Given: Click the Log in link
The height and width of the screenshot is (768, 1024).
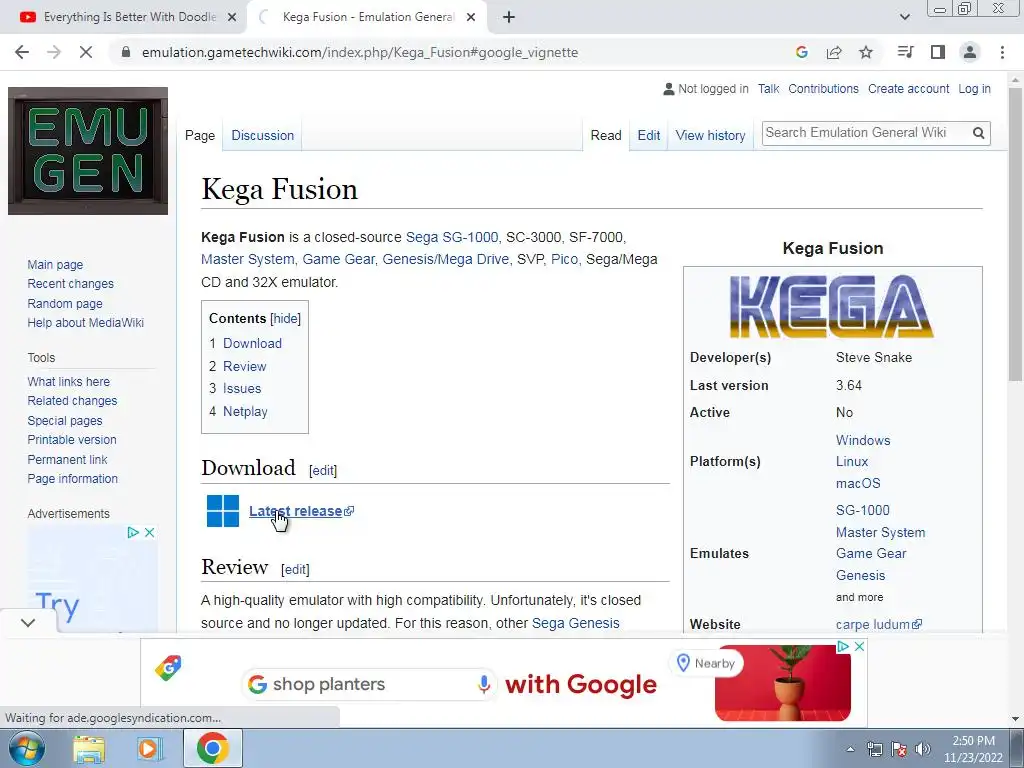Looking at the screenshot, I should pos(974,89).
